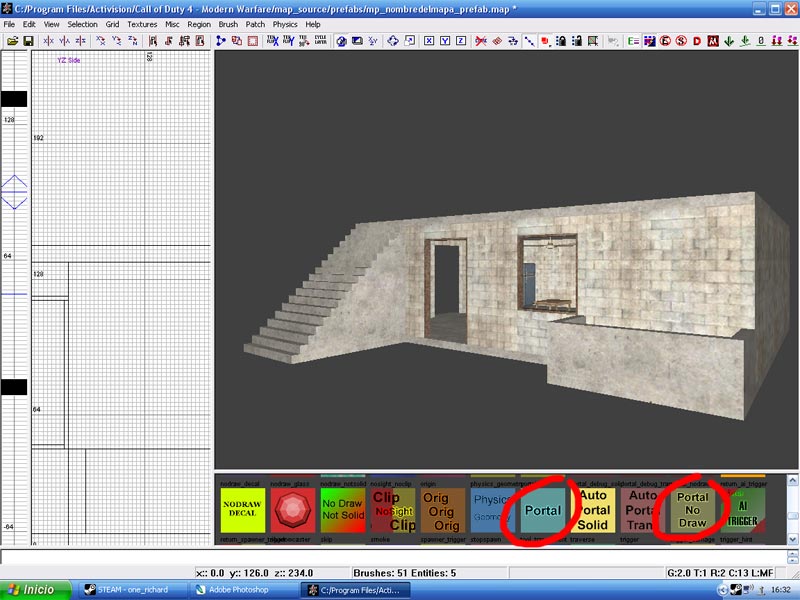
Task: Click the boxed X axis view icon
Action: [429, 41]
